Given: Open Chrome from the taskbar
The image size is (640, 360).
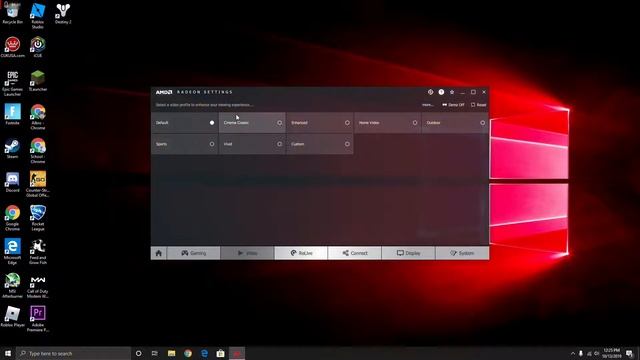Looking at the screenshot, I should point(188,353).
